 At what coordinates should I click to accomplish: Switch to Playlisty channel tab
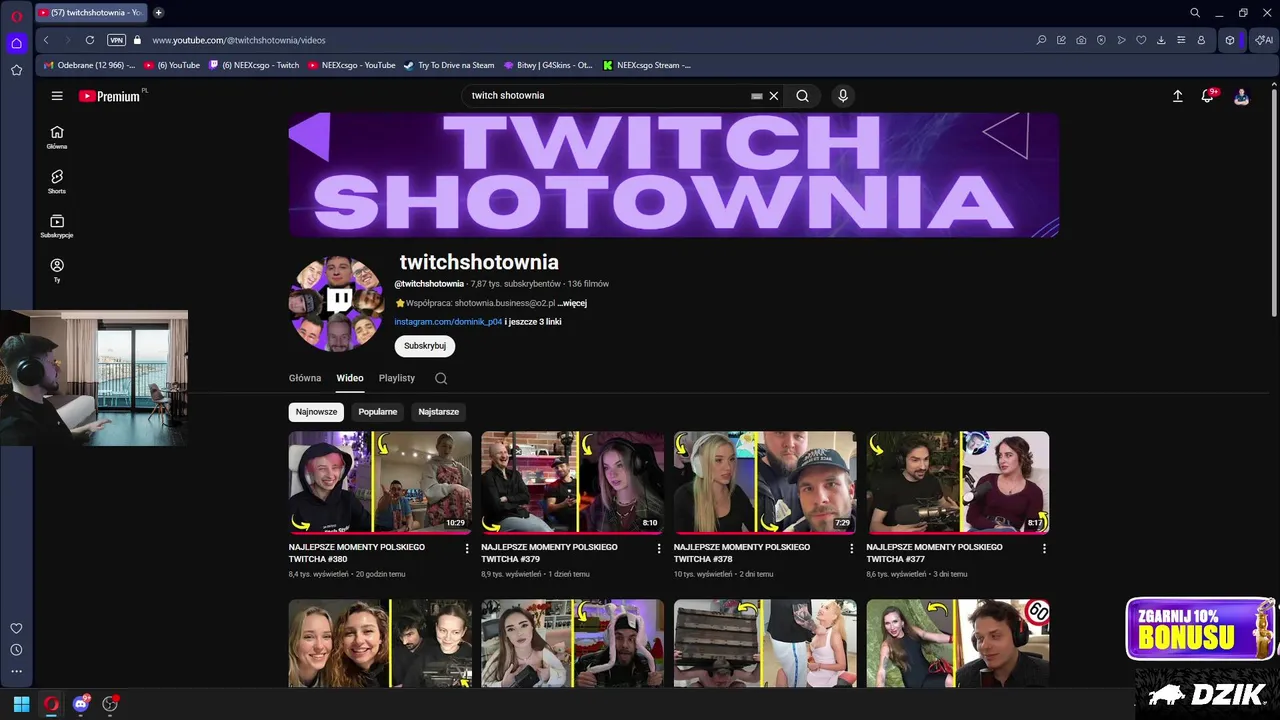coord(397,378)
